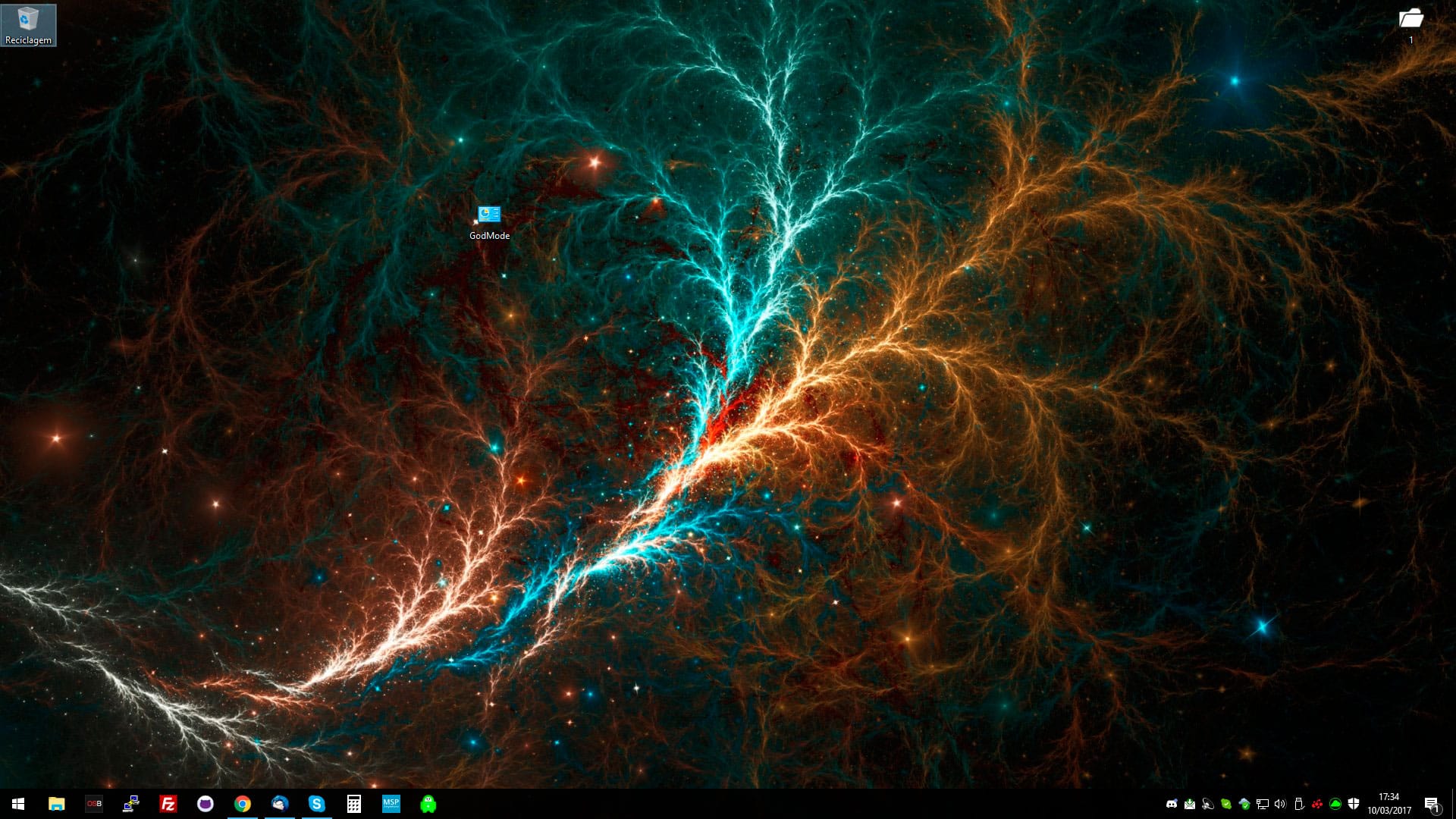Open the network computers connection app
Image resolution: width=1456 pixels, height=819 pixels.
click(x=131, y=804)
